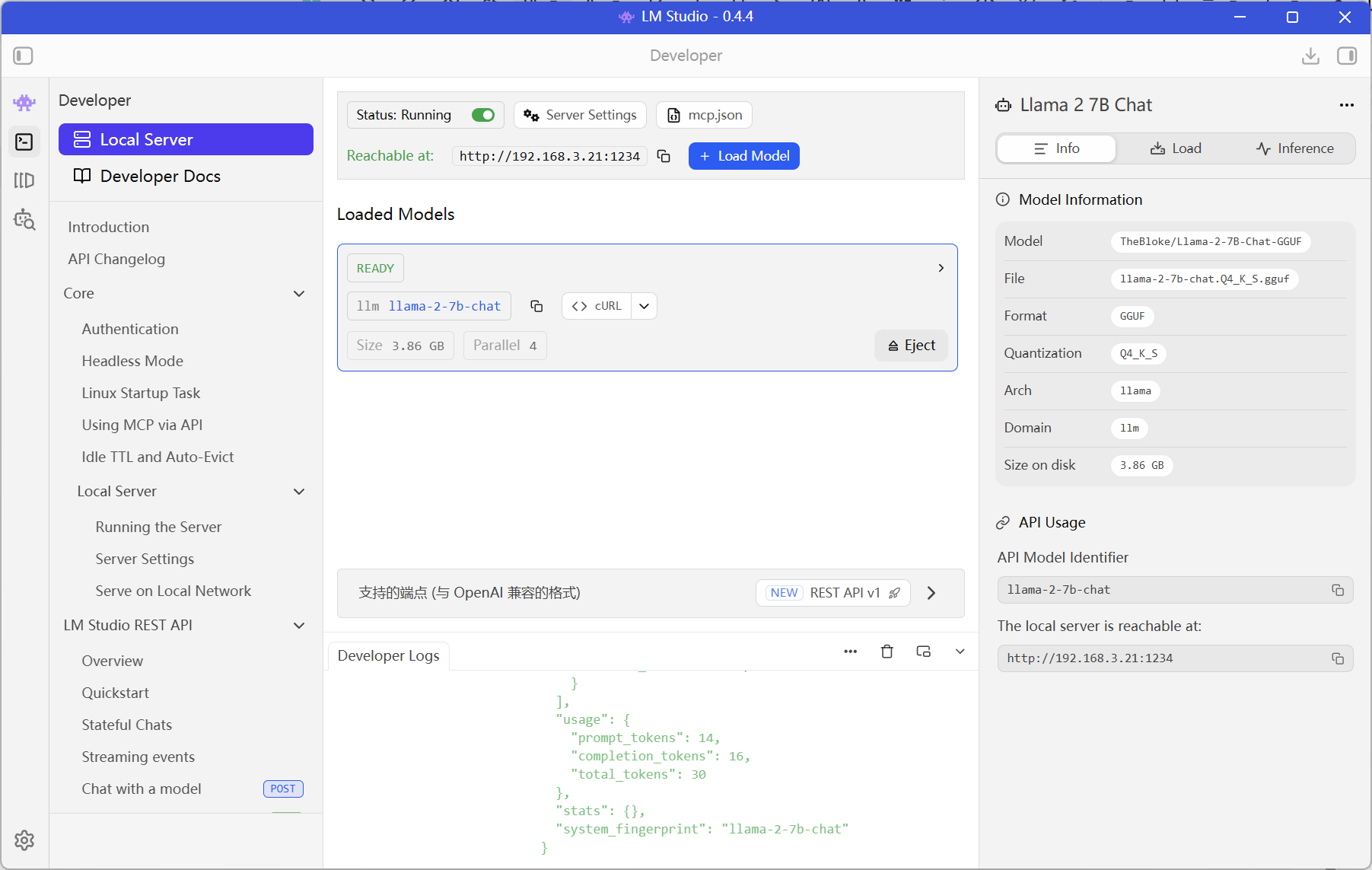Toggle the right side panel visibility
The image size is (1372, 870).
(x=1347, y=56)
